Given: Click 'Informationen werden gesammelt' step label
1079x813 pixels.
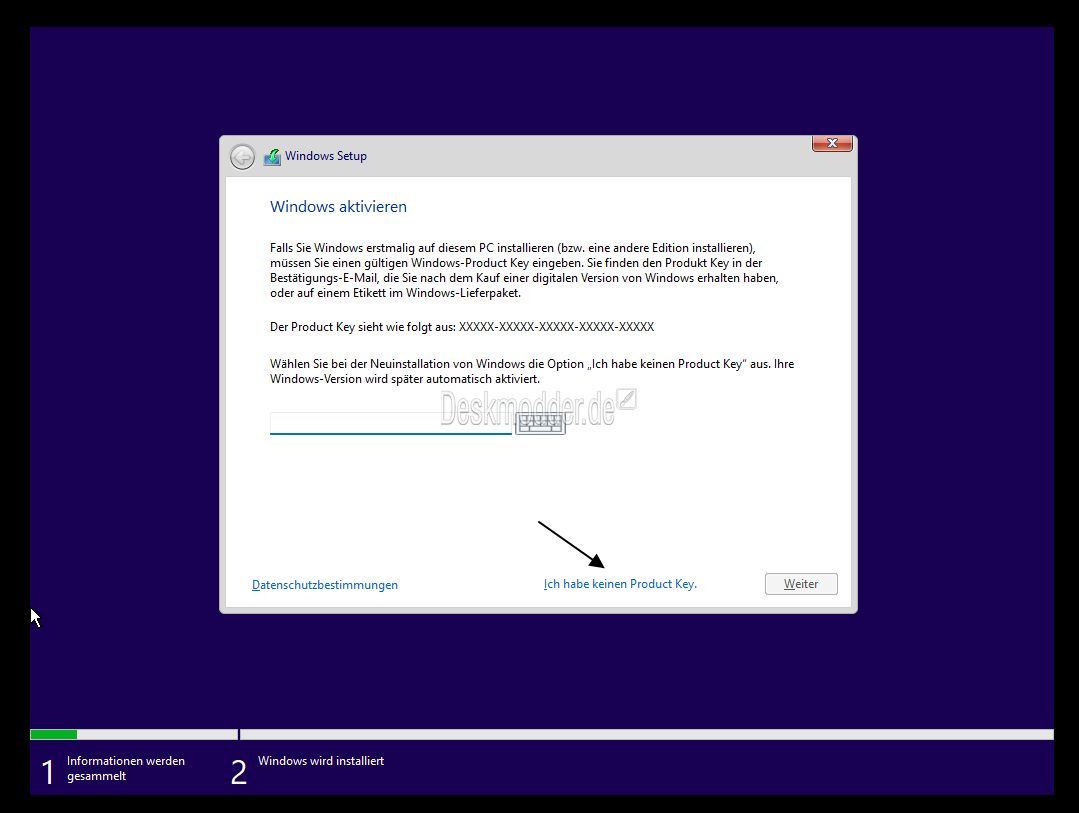Looking at the screenshot, I should (125, 768).
